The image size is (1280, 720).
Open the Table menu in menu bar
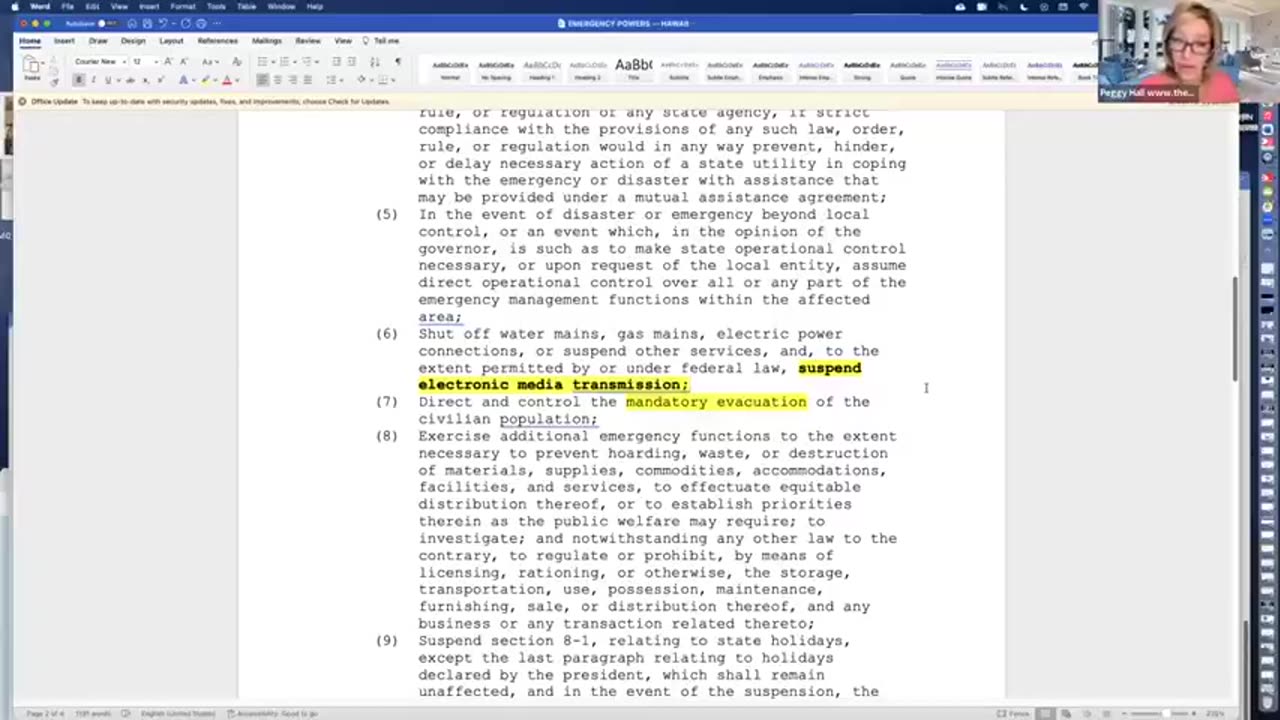[246, 6]
